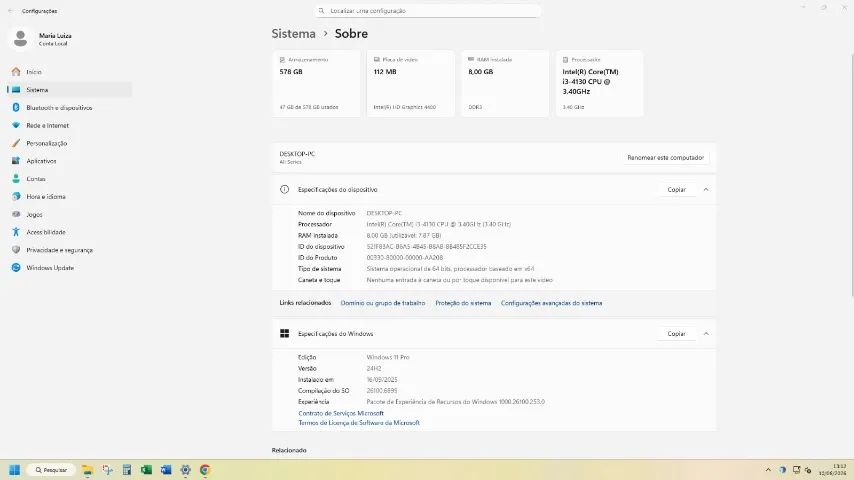This screenshot has height=480, width=854.
Task: Open Calculator from the taskbar
Action: point(127,470)
